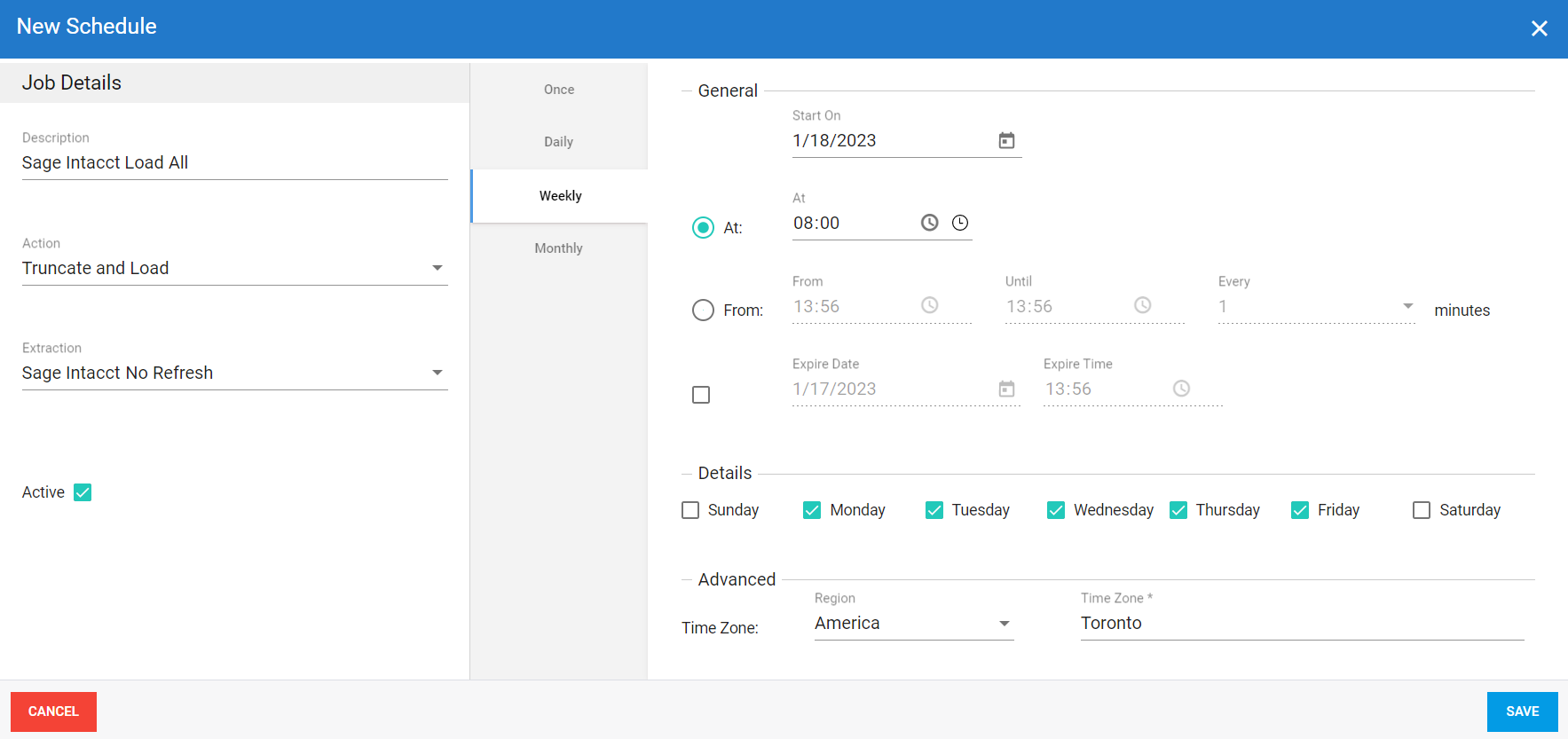This screenshot has height=739, width=1568.
Task: Close the New Schedule dialog
Action: (x=1539, y=28)
